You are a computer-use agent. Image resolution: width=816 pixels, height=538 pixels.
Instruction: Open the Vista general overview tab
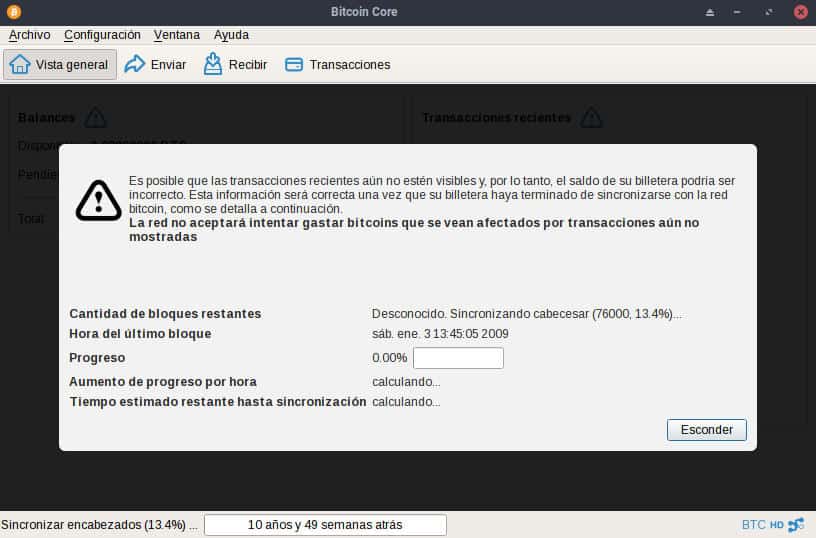61,64
